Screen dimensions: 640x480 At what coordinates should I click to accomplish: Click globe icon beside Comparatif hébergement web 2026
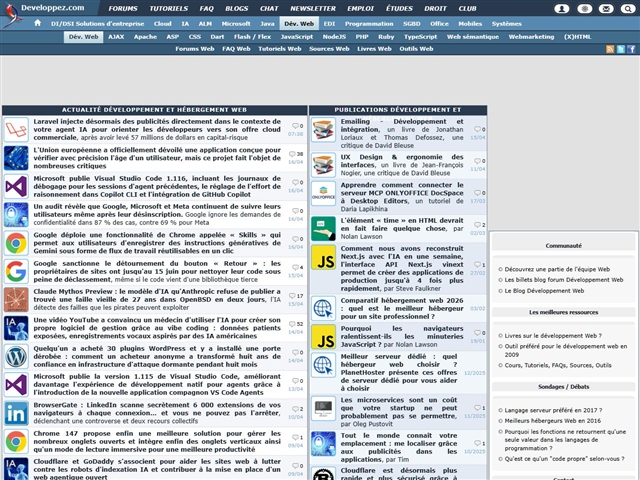click(323, 309)
